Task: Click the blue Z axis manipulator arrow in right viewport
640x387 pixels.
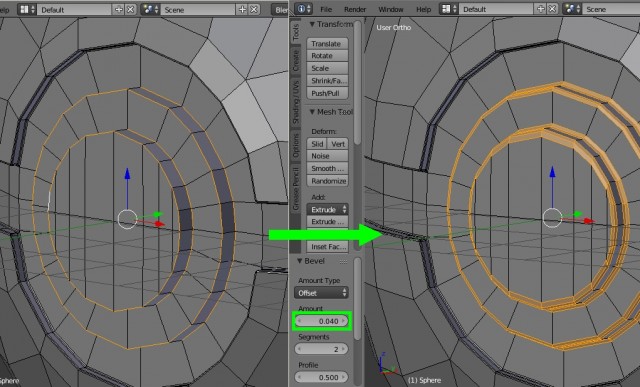Action: click(x=552, y=171)
